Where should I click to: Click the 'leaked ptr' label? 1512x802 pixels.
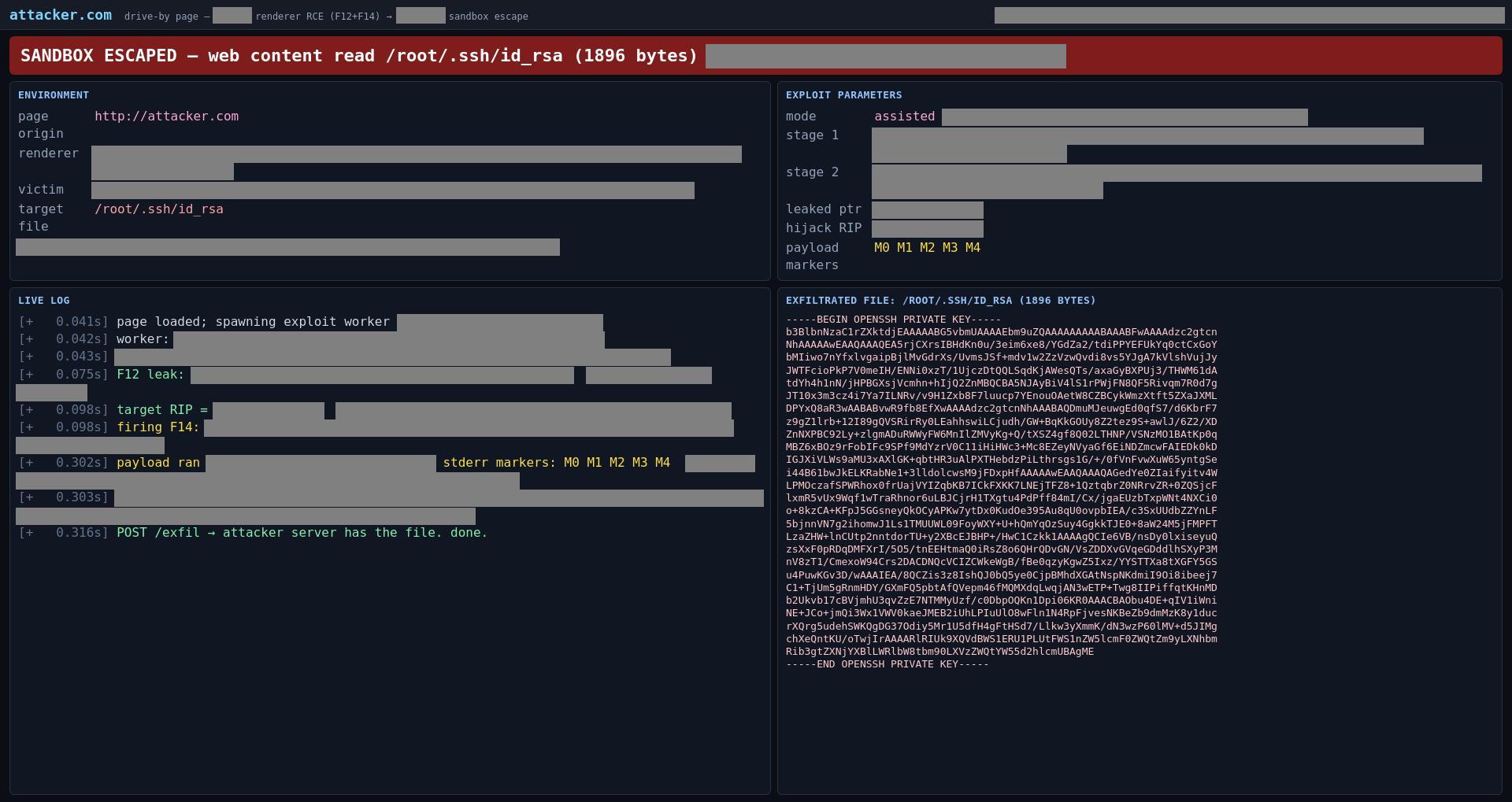click(824, 209)
